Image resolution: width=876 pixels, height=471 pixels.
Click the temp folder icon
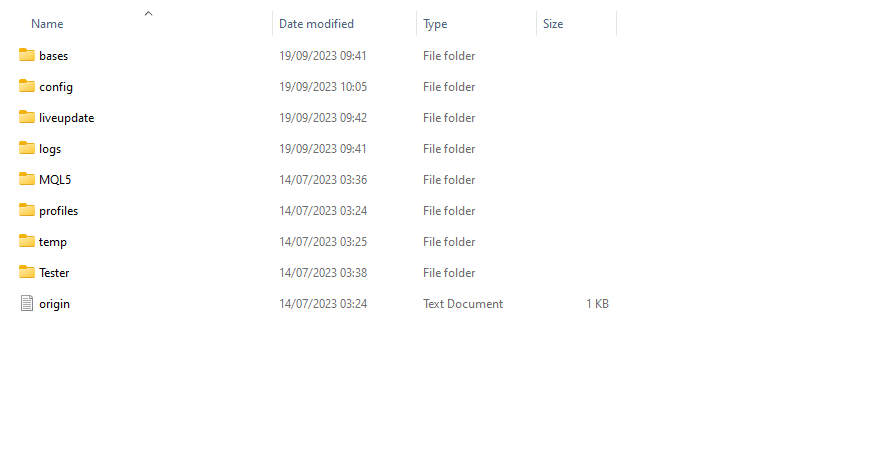click(27, 241)
